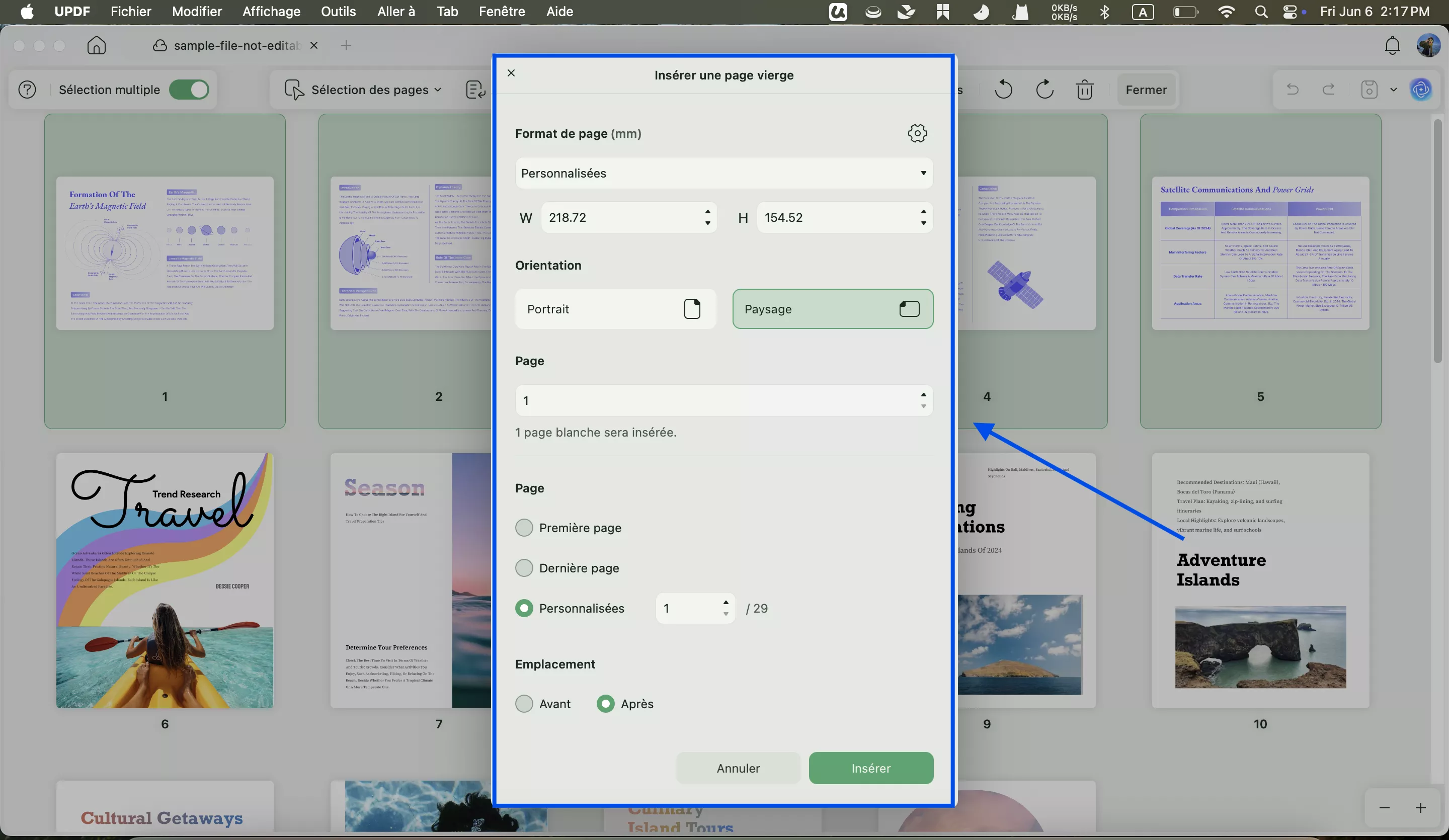Viewport: 1449px width, 840px height.
Task: Click the help question mark icon
Action: point(27,90)
